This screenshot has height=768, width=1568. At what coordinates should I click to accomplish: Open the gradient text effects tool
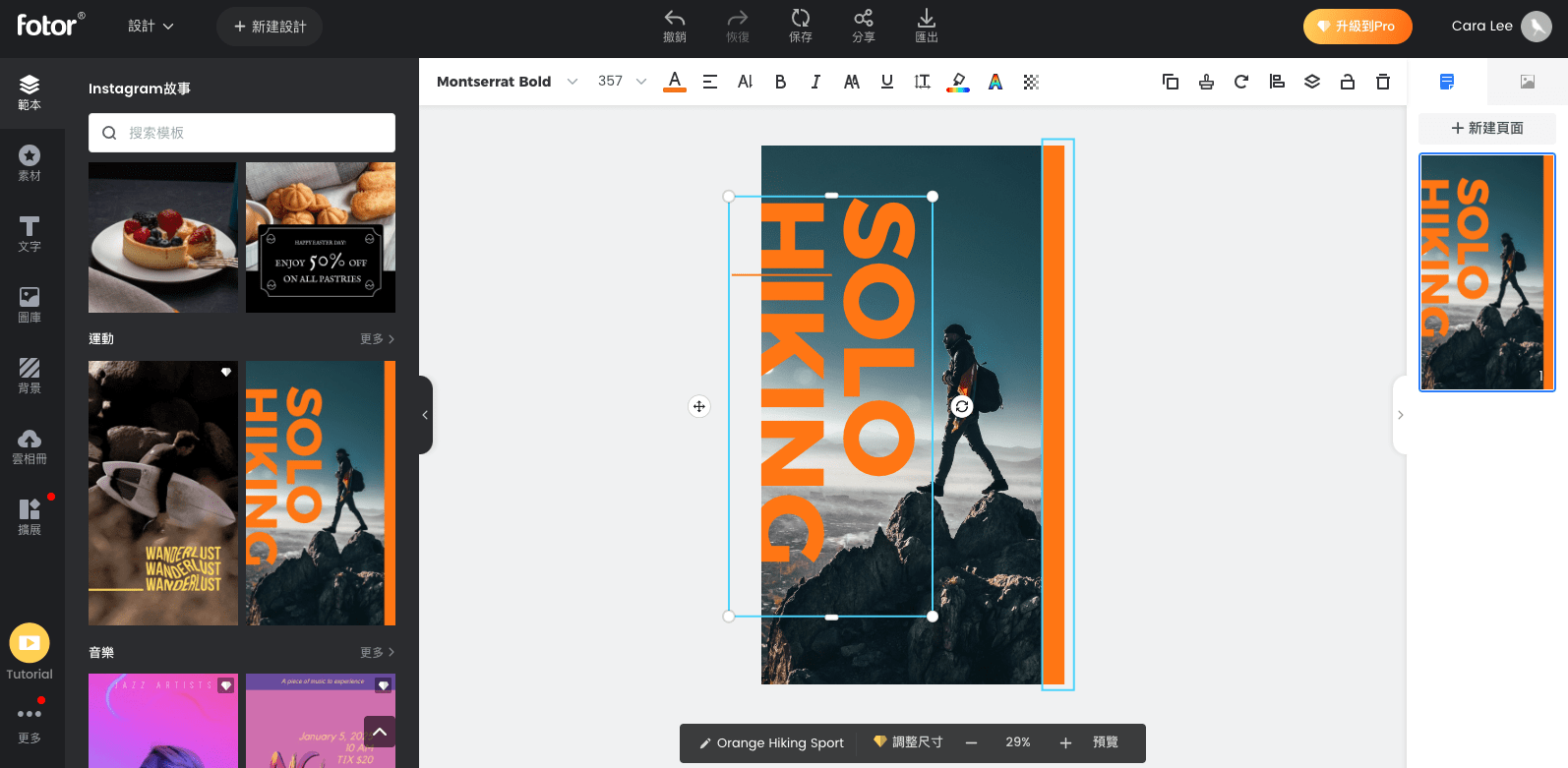[x=995, y=82]
